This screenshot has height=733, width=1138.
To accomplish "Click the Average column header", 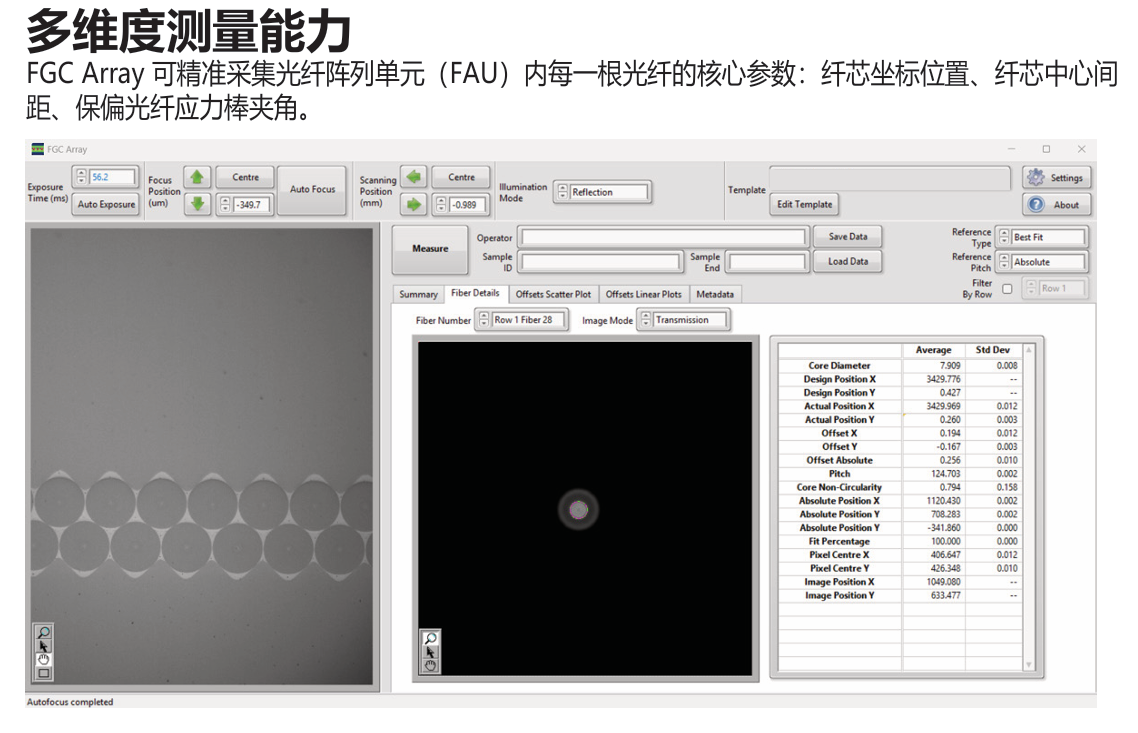I will coord(933,350).
